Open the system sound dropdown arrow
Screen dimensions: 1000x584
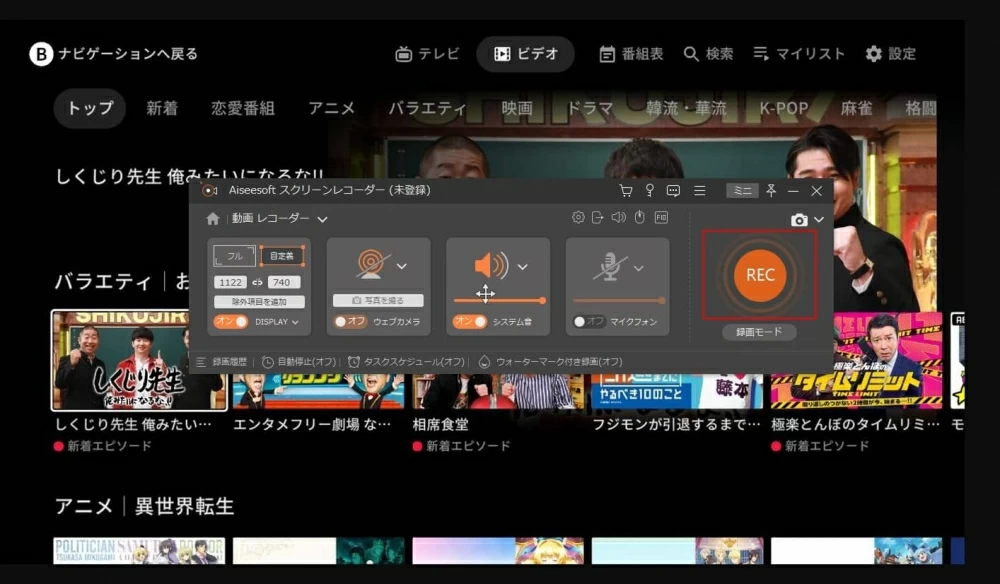tap(522, 267)
